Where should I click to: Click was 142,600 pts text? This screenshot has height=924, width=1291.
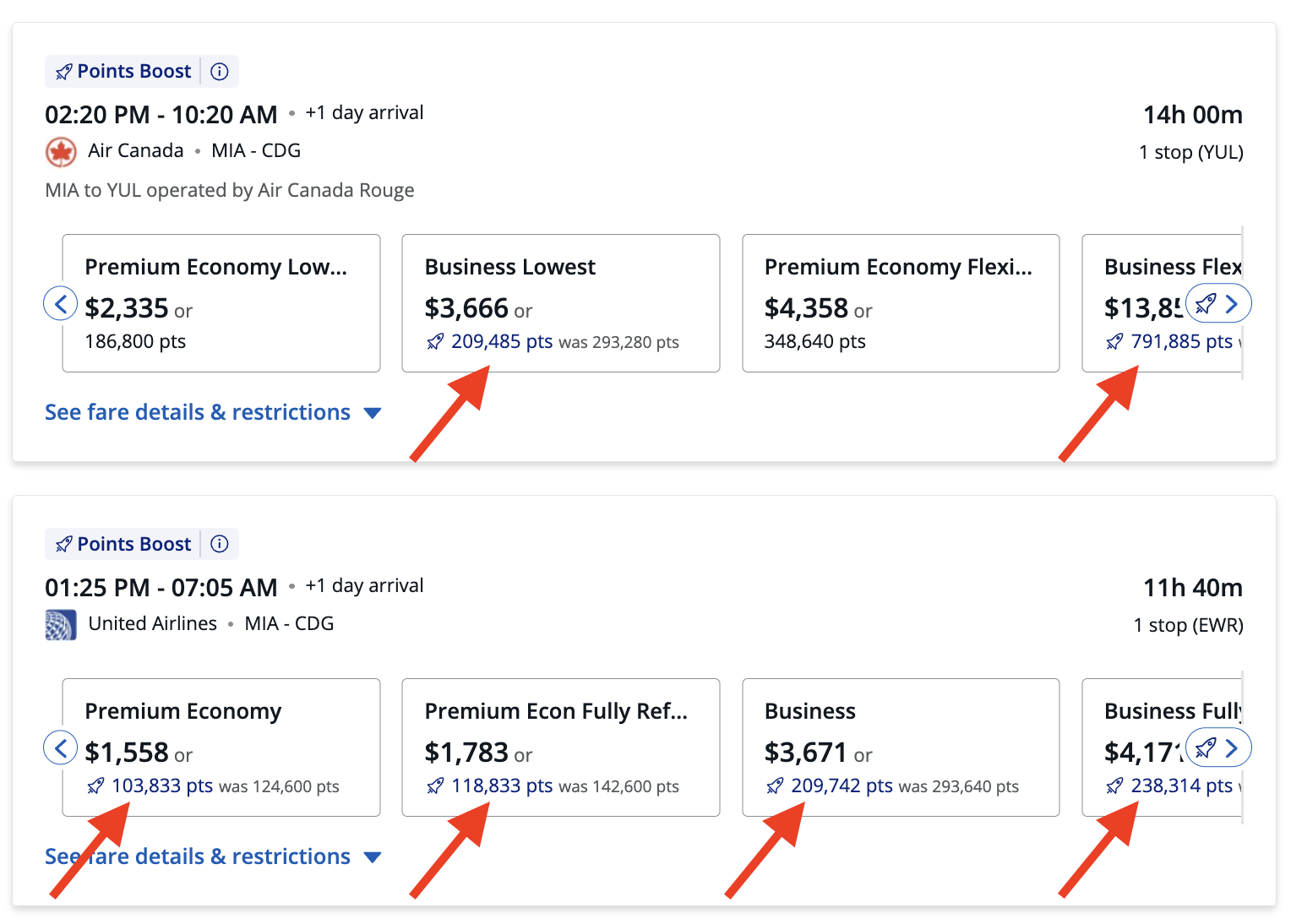coord(619,786)
